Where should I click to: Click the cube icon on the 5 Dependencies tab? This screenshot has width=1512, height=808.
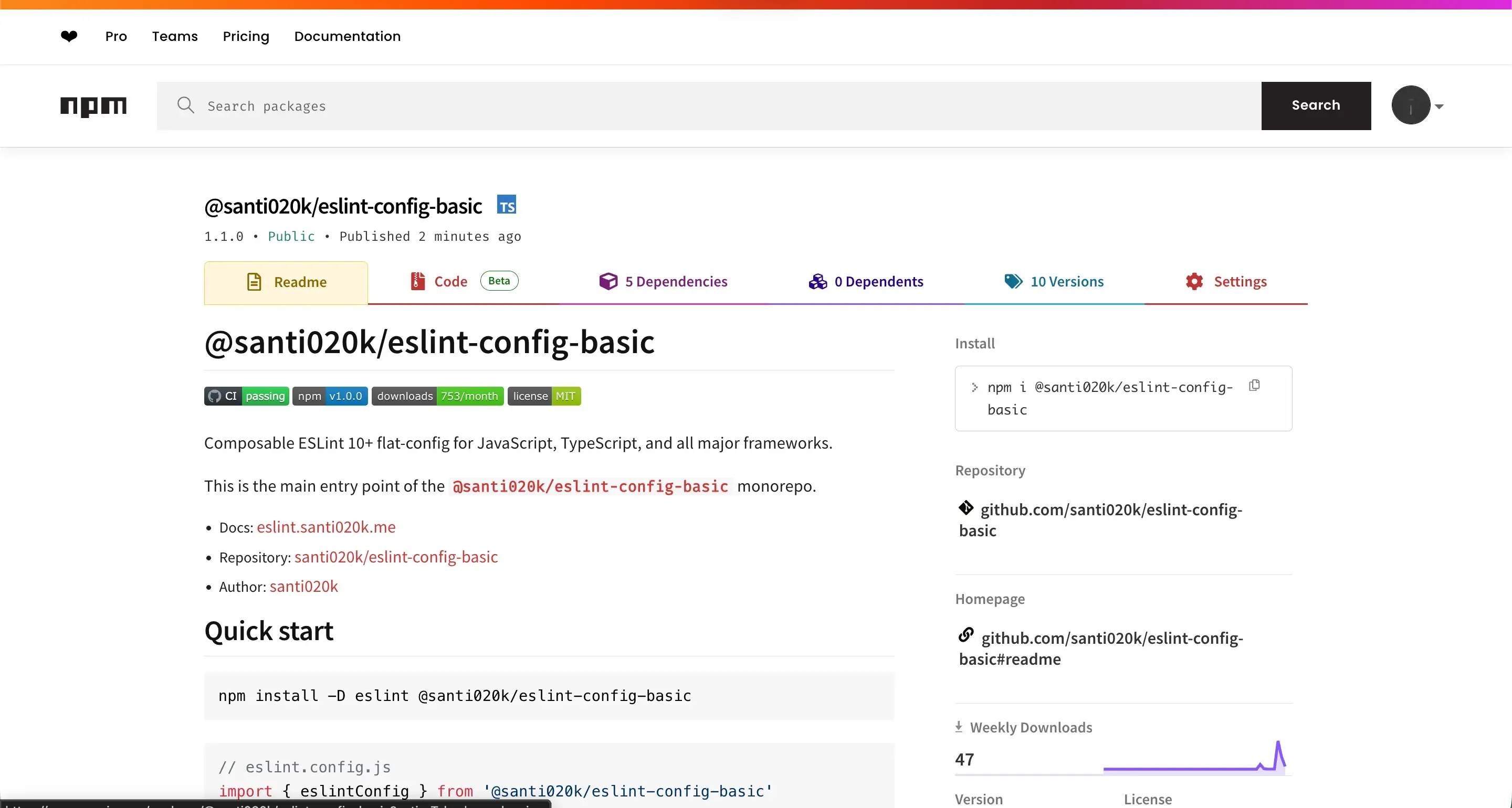[608, 281]
